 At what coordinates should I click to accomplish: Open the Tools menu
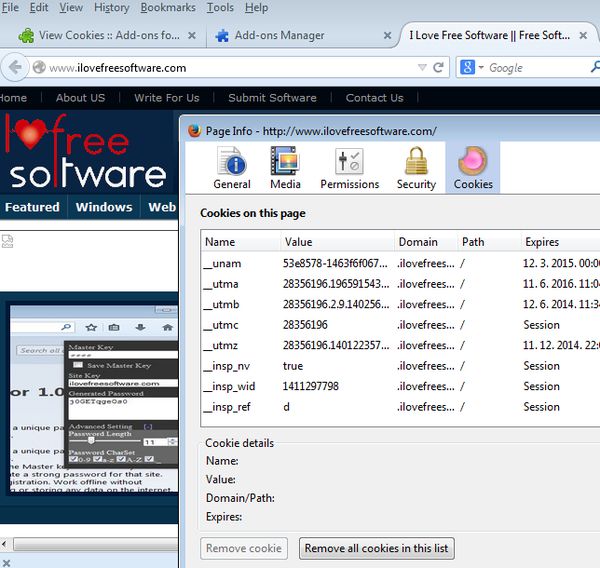220,8
